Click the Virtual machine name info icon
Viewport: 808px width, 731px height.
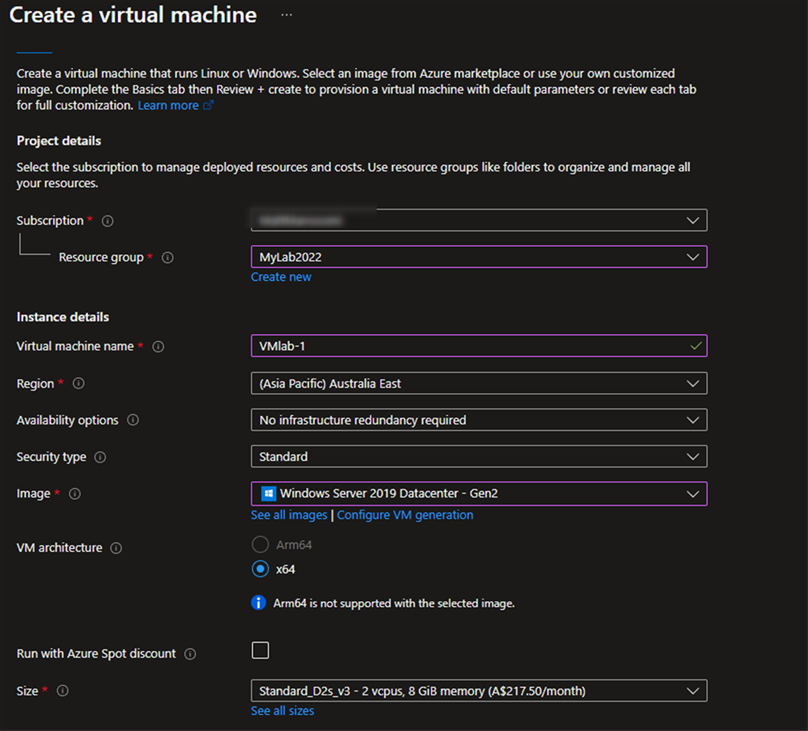click(x=158, y=347)
